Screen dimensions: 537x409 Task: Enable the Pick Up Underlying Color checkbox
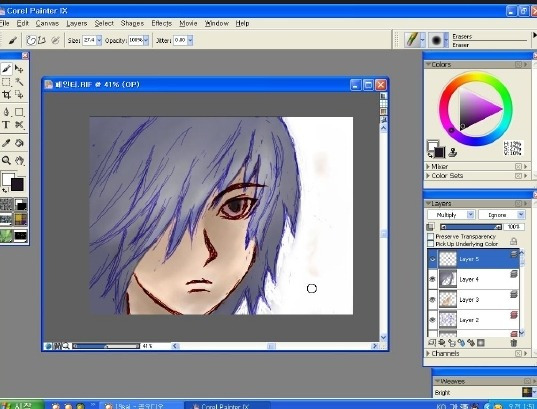coord(431,244)
